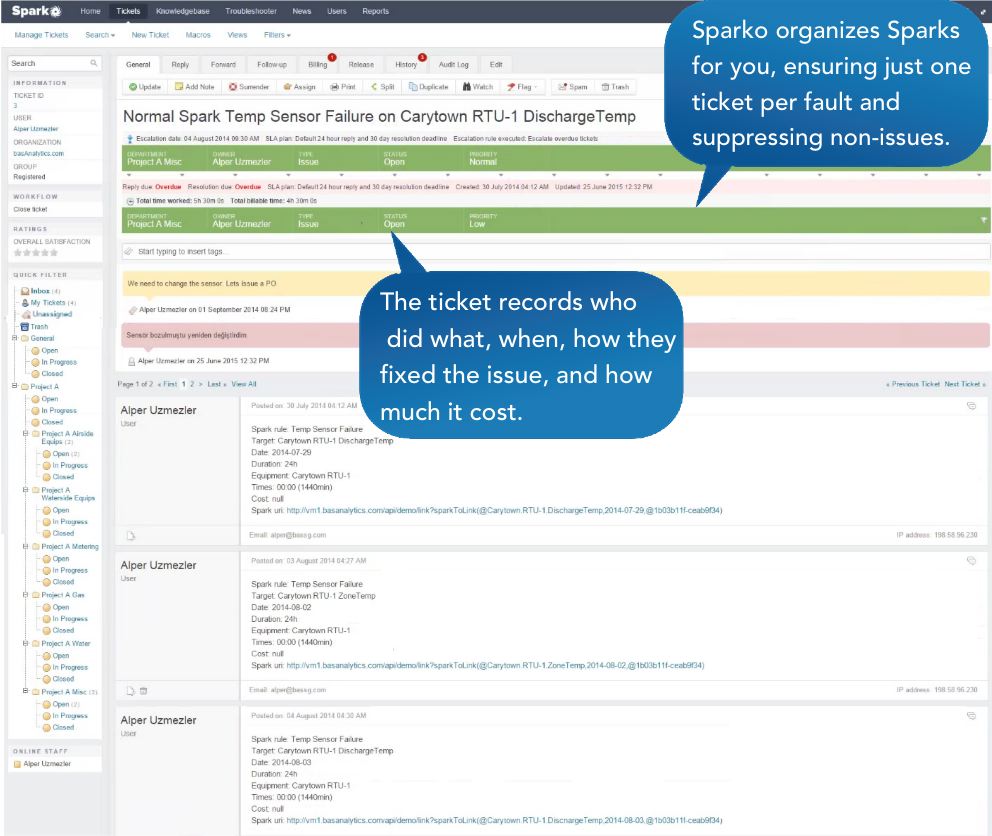Open Spark uri link dated 2014-07-29

tap(504, 511)
